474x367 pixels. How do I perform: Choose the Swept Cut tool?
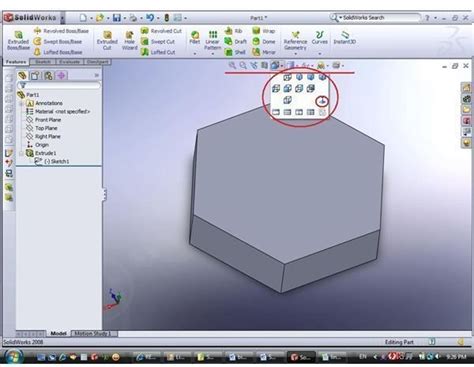[158, 42]
